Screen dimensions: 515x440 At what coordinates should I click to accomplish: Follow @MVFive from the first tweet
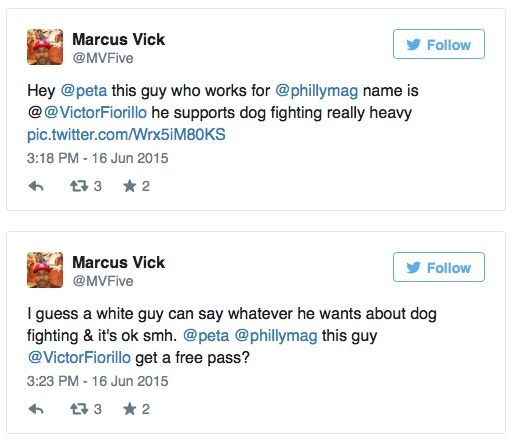tap(439, 44)
